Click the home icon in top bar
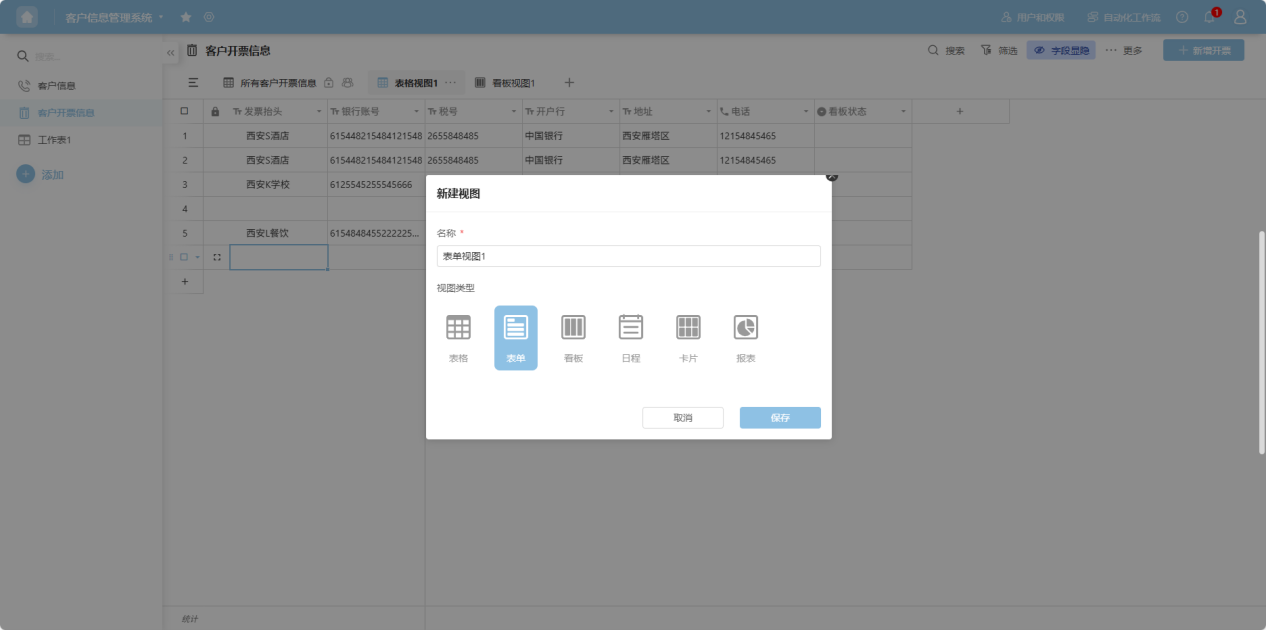Image resolution: width=1266 pixels, height=630 pixels. (27, 17)
